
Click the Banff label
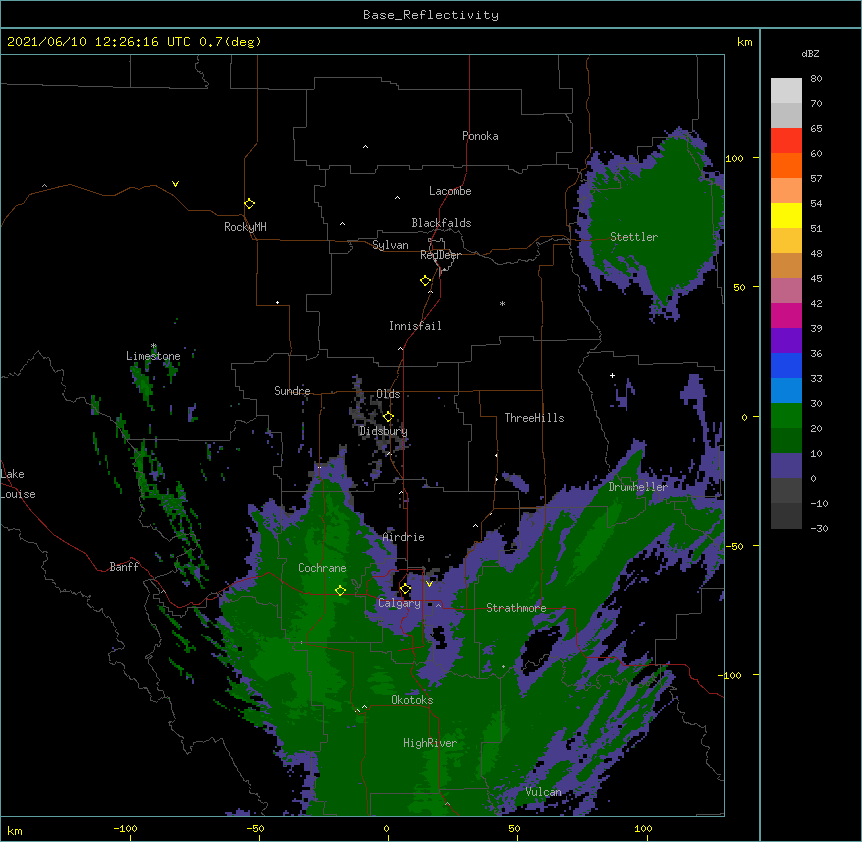point(124,567)
